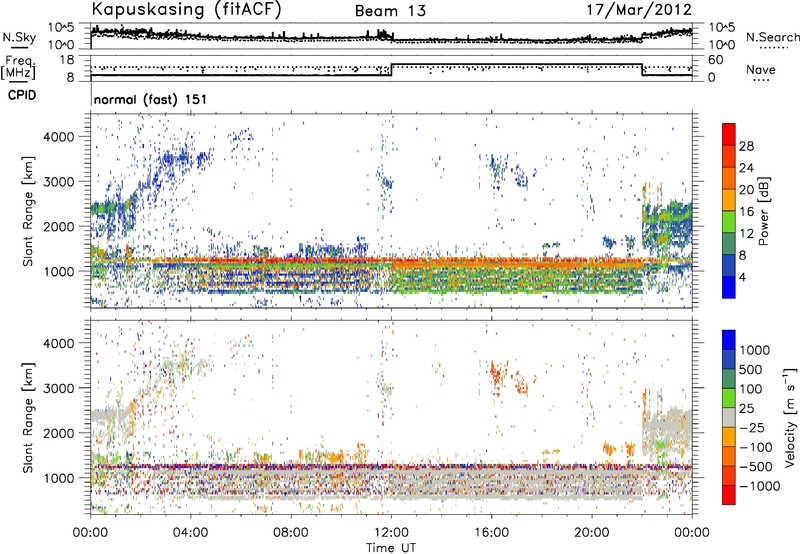Click the "-25" label on the Velocity colorbar

point(752,428)
